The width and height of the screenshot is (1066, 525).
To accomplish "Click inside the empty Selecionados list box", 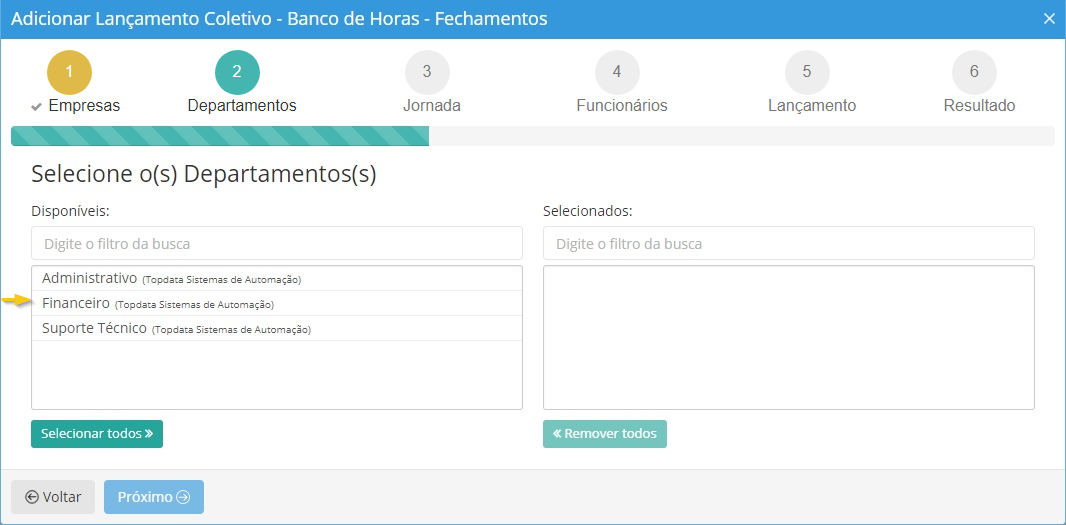I will (788, 337).
